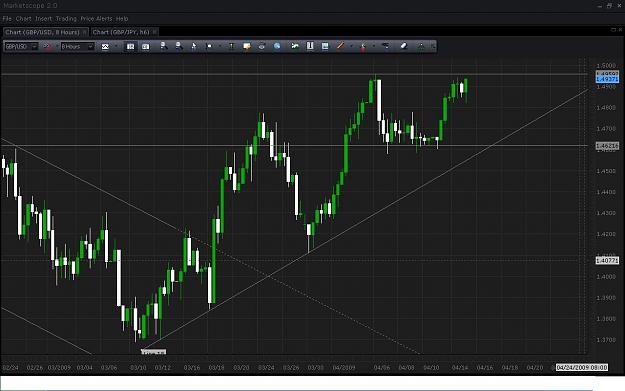The image size is (625, 391).
Task: Click the blue 1.49371 current price label
Action: click(607, 79)
